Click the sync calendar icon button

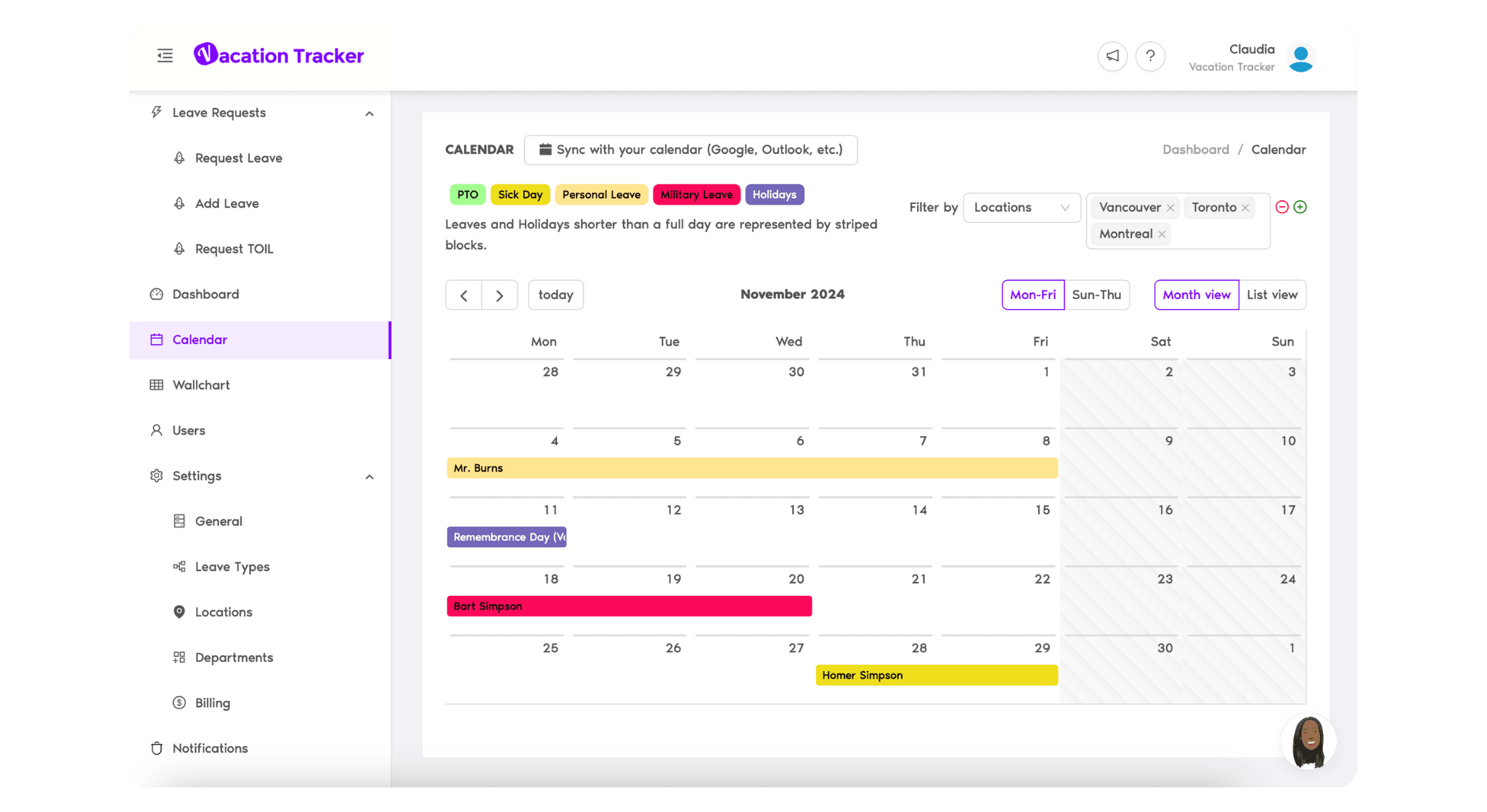click(543, 149)
